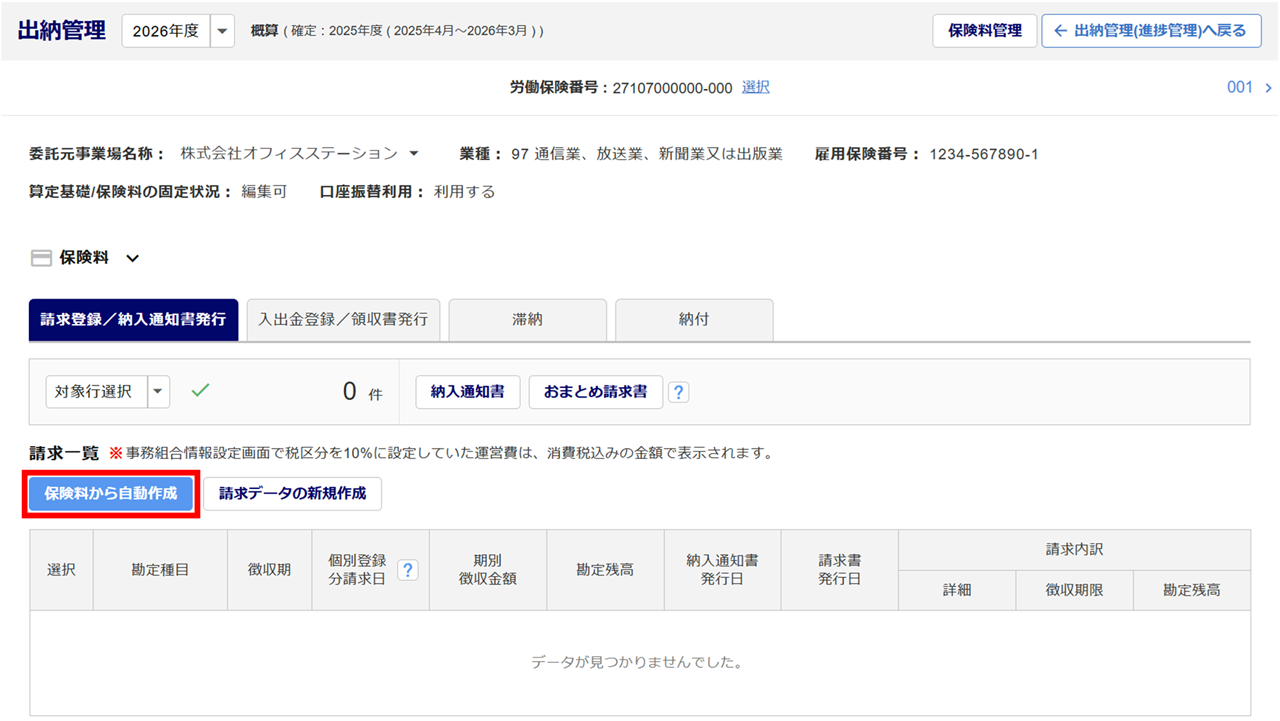
Task: Expand the 株式会社オフィスステーション workplace dropdown
Action: 414,154
